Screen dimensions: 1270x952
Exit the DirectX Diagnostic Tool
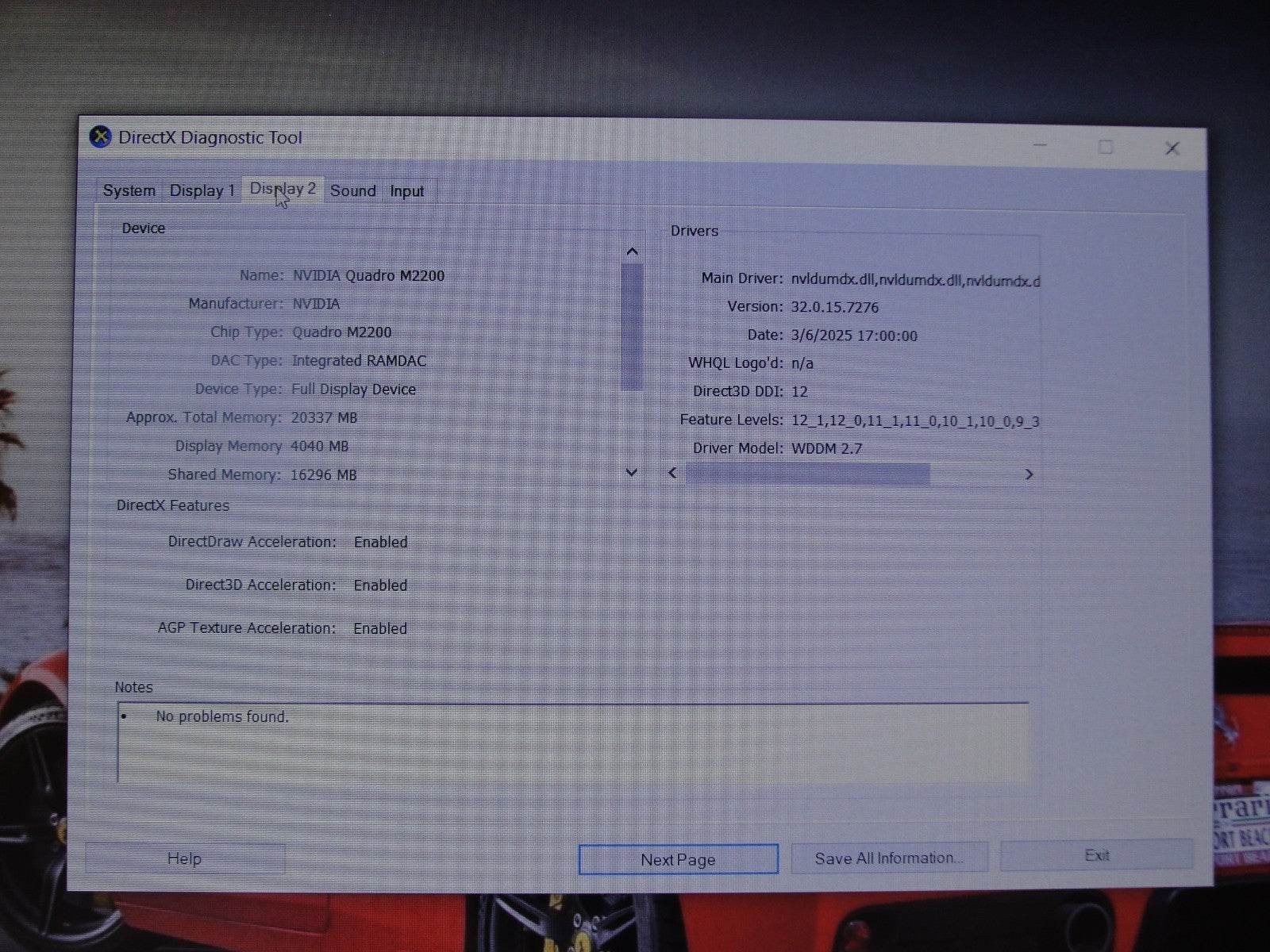[x=1096, y=855]
